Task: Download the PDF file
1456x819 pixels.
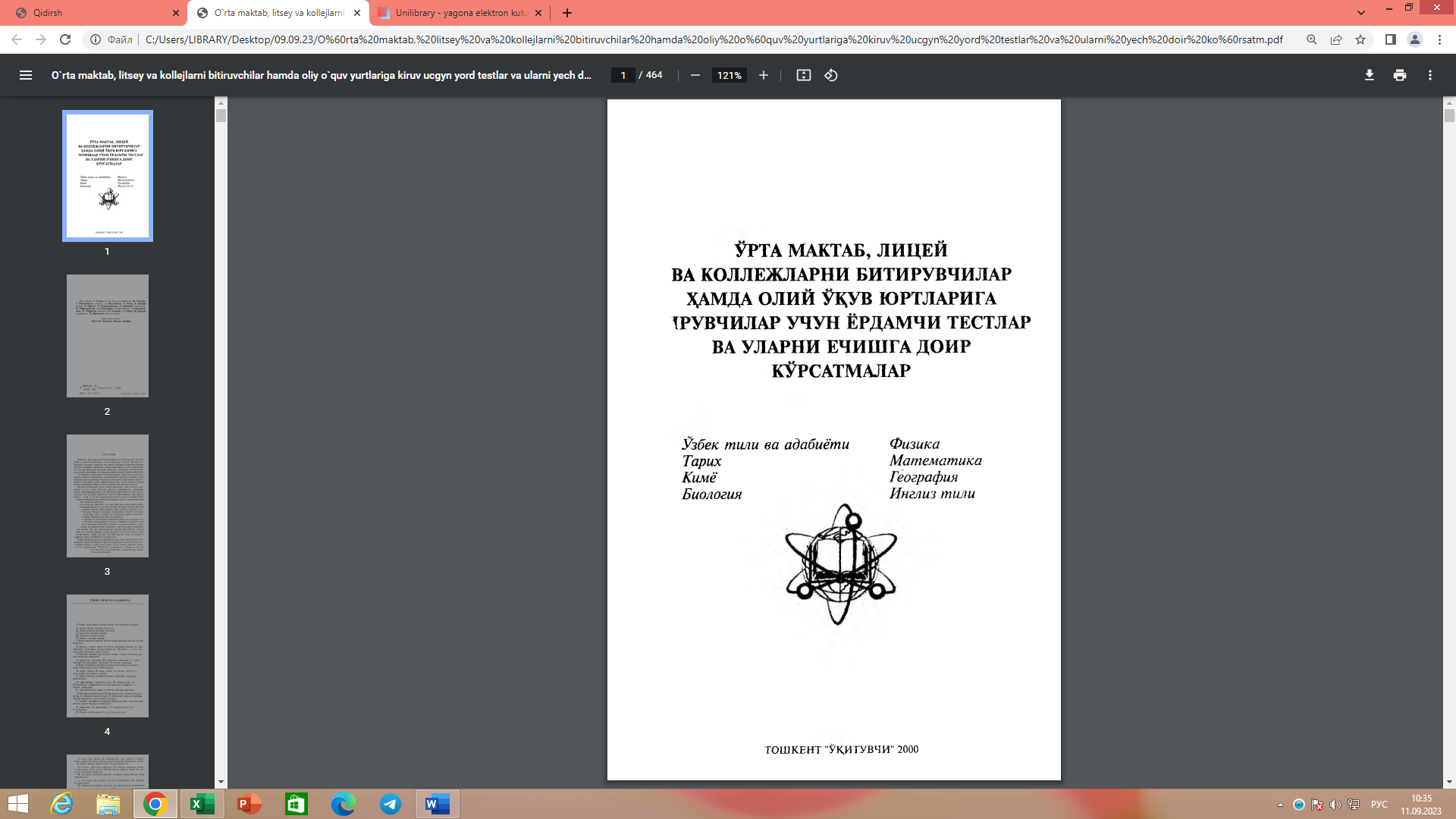Action: (1369, 75)
